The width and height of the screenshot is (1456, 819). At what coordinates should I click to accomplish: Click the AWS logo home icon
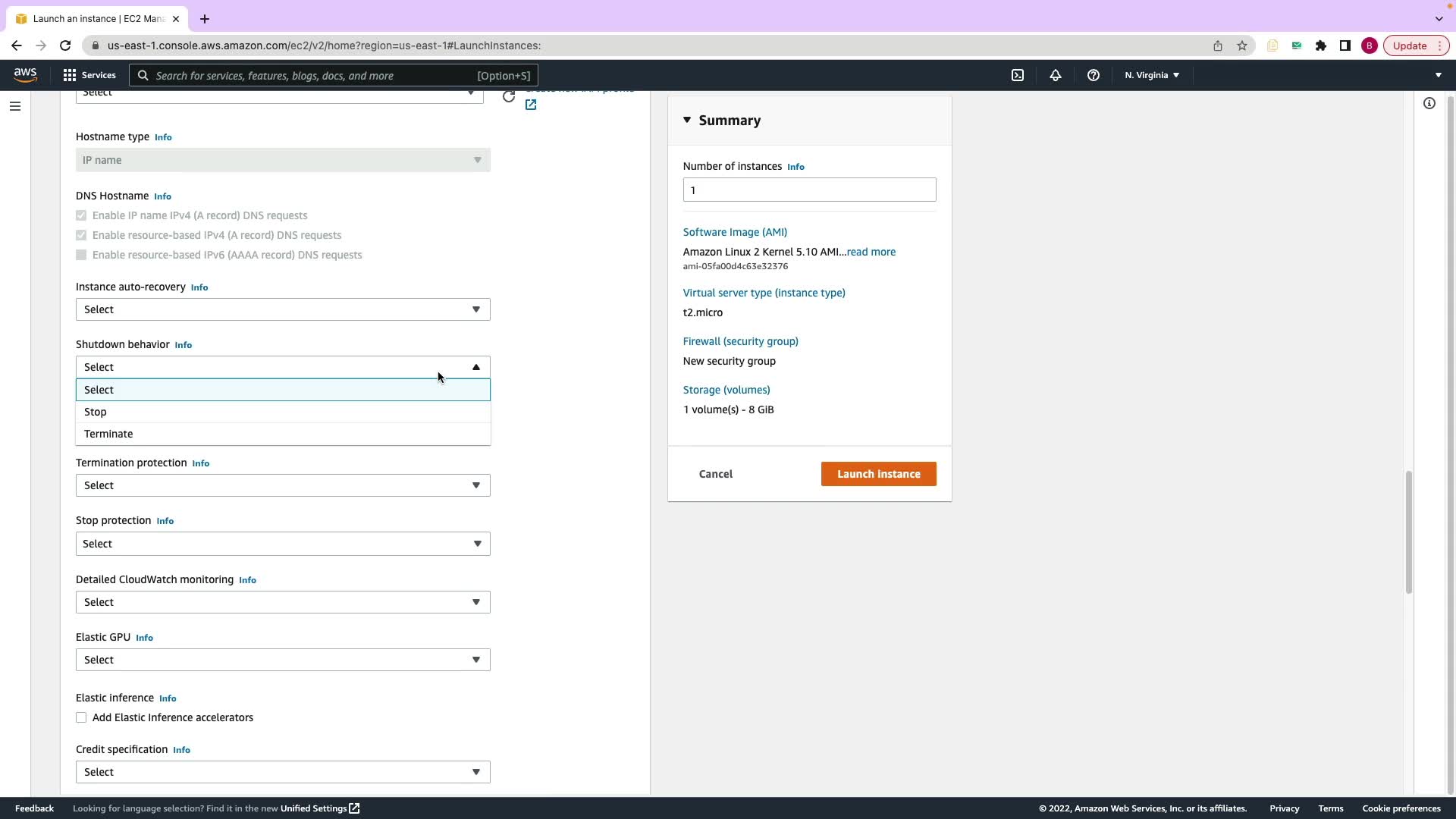(x=25, y=74)
